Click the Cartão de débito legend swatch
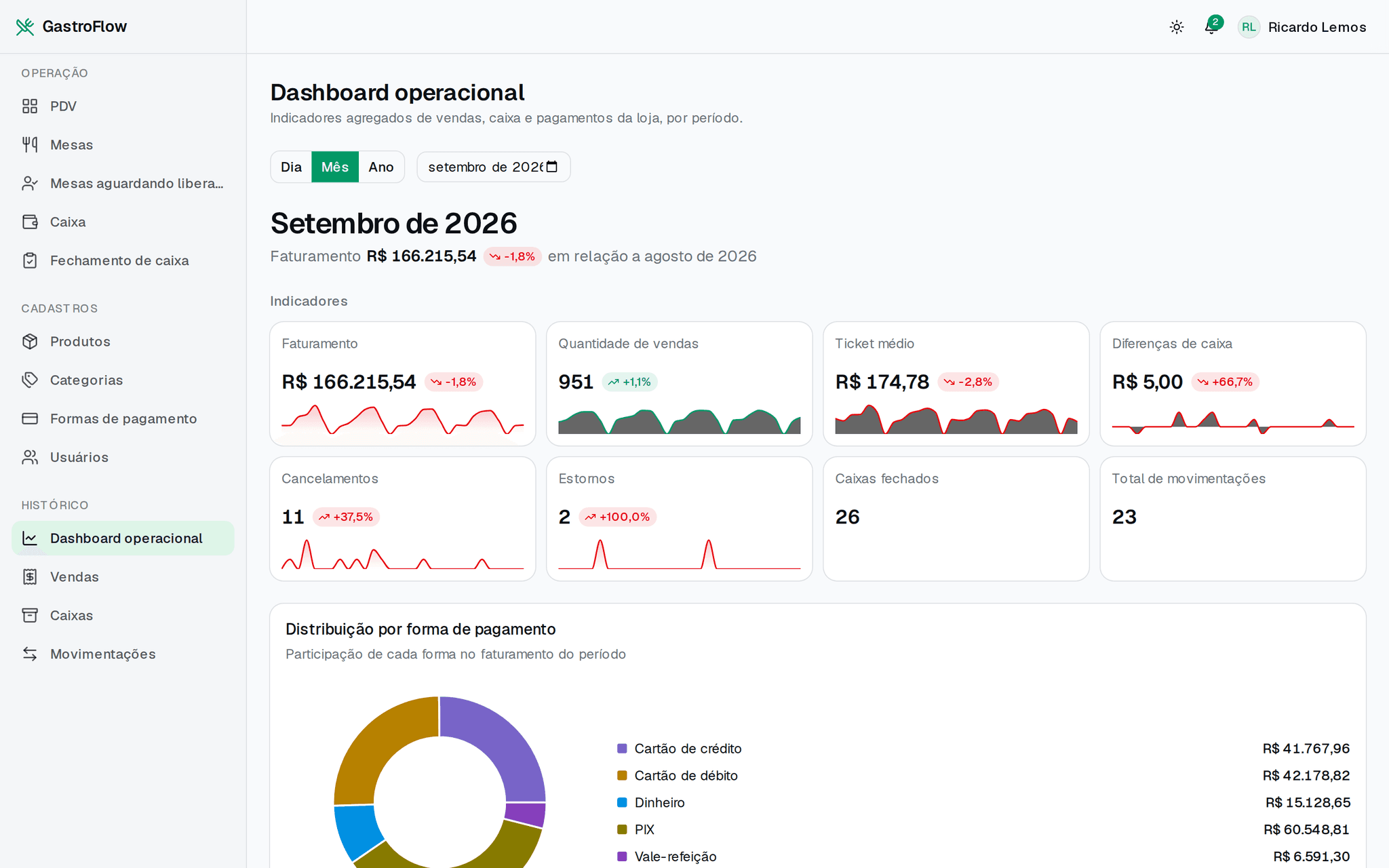This screenshot has width=1389, height=868. tap(622, 776)
